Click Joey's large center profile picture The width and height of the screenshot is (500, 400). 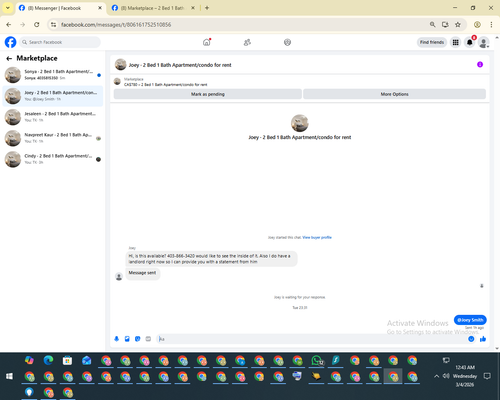tap(300, 123)
